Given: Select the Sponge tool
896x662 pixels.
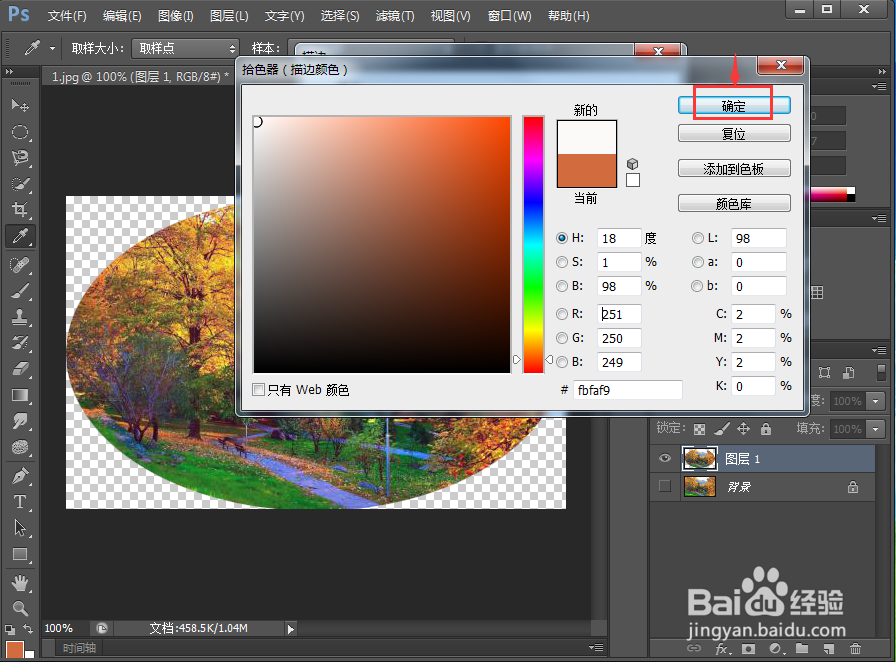Looking at the screenshot, I should tap(20, 447).
